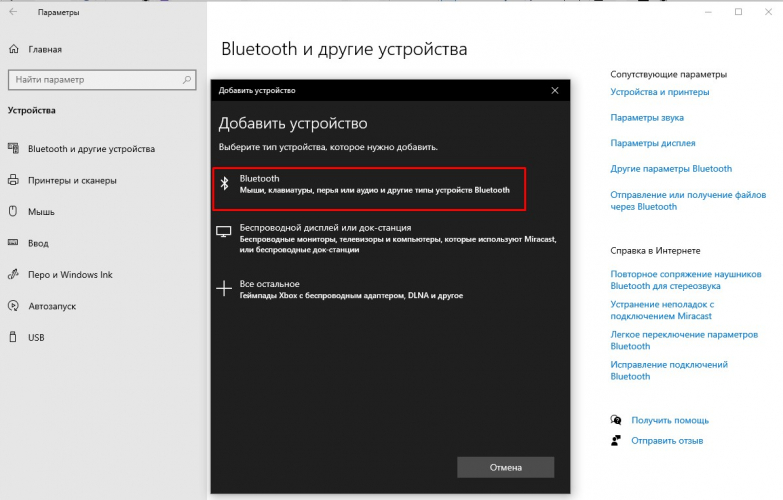Viewport: 783px width, 500px height.
Task: Go to Перо и Windows Ink section
Action: 70,274
